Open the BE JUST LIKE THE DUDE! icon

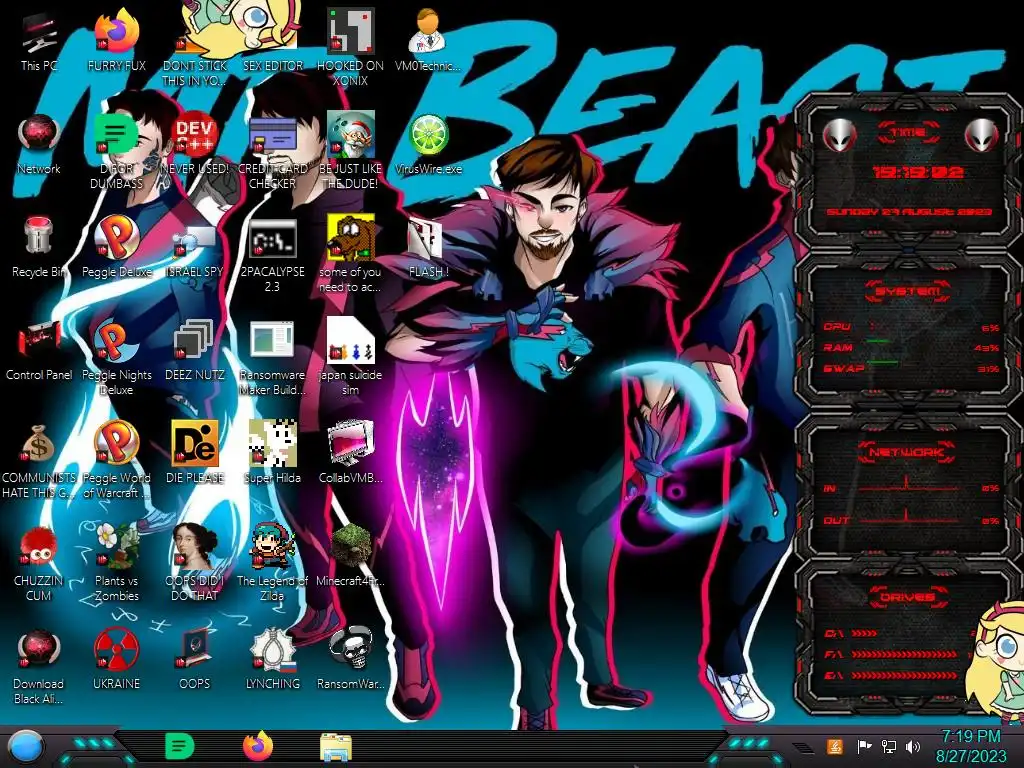click(x=350, y=152)
